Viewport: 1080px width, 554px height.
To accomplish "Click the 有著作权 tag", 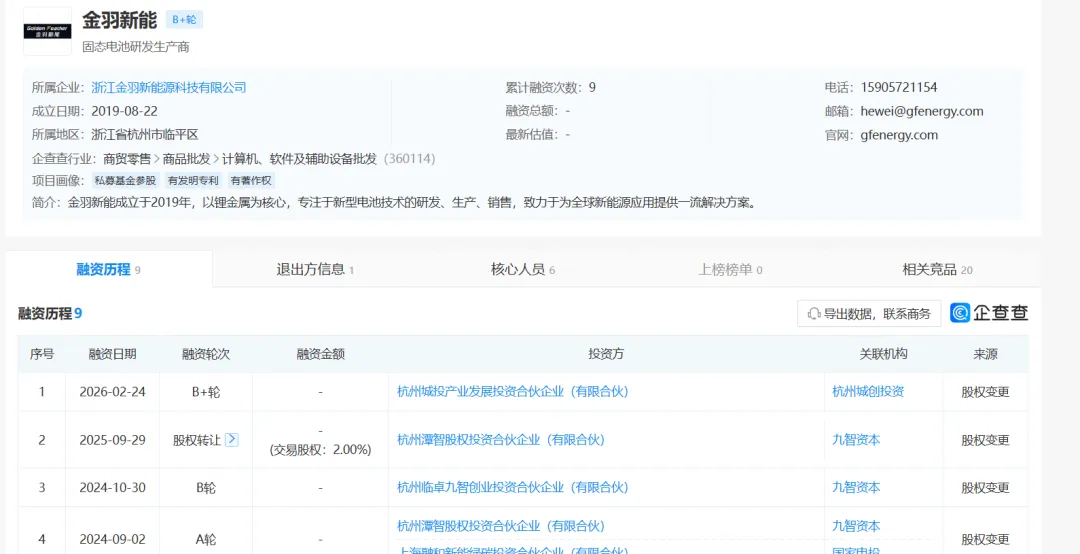I will [x=251, y=181].
